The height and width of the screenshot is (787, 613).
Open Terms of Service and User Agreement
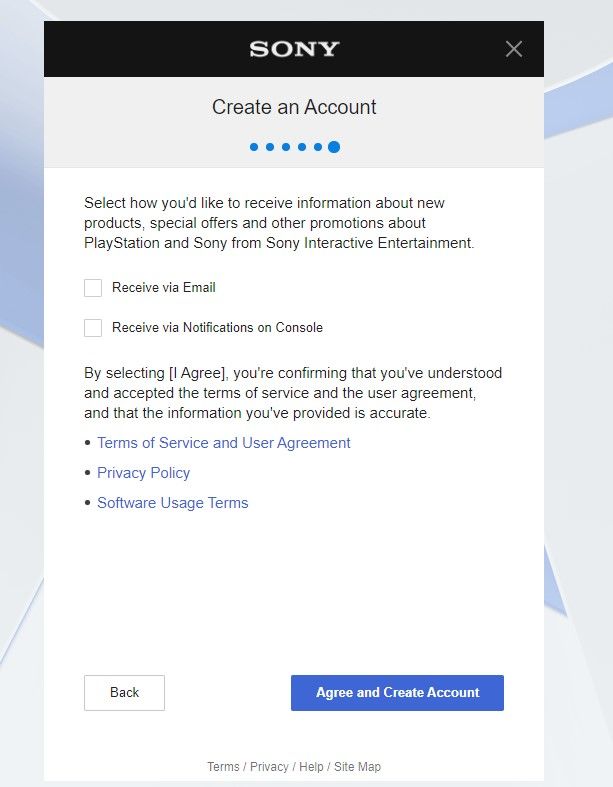pos(223,443)
